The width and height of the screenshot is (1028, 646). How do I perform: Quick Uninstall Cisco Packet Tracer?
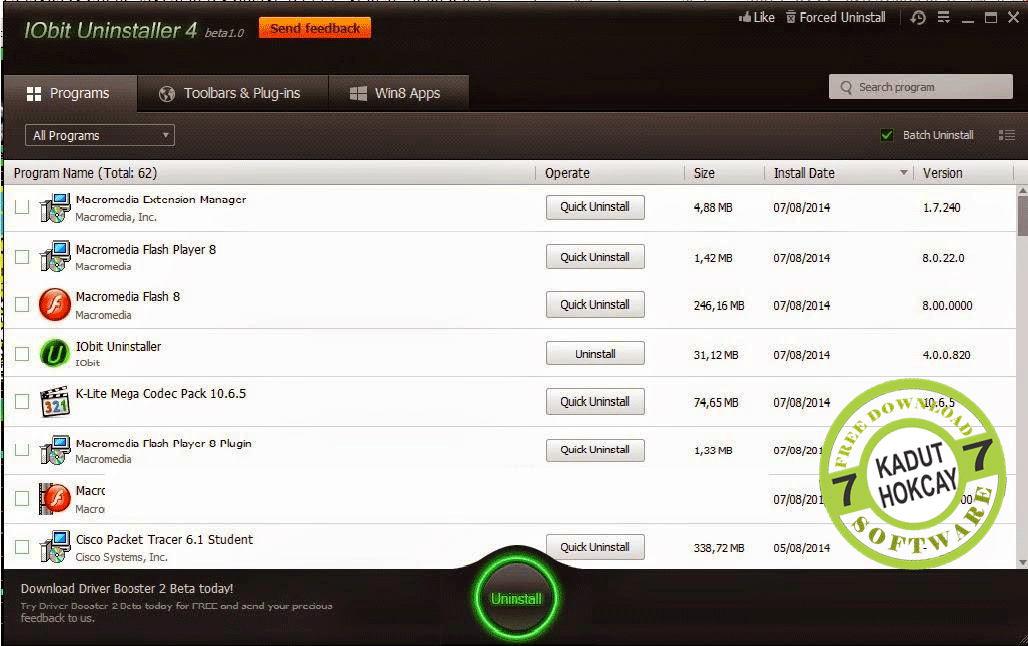coord(595,547)
